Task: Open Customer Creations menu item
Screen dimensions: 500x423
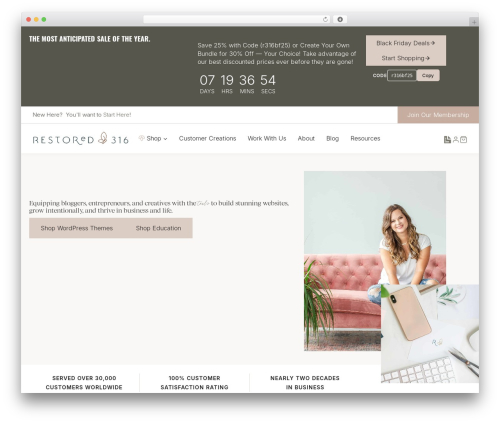Action: [x=207, y=138]
